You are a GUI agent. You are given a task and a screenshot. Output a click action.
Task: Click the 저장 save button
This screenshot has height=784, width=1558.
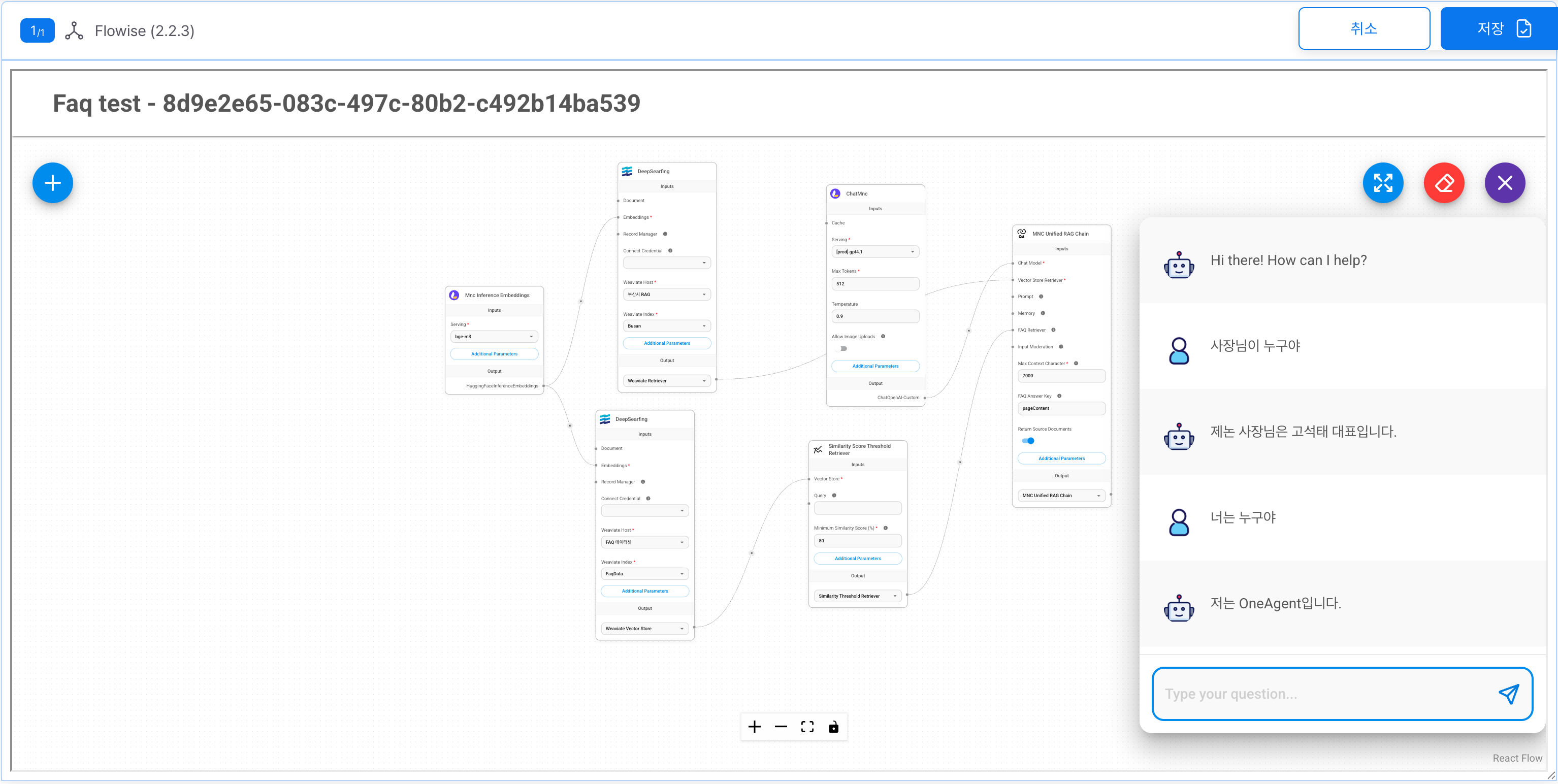1498,28
